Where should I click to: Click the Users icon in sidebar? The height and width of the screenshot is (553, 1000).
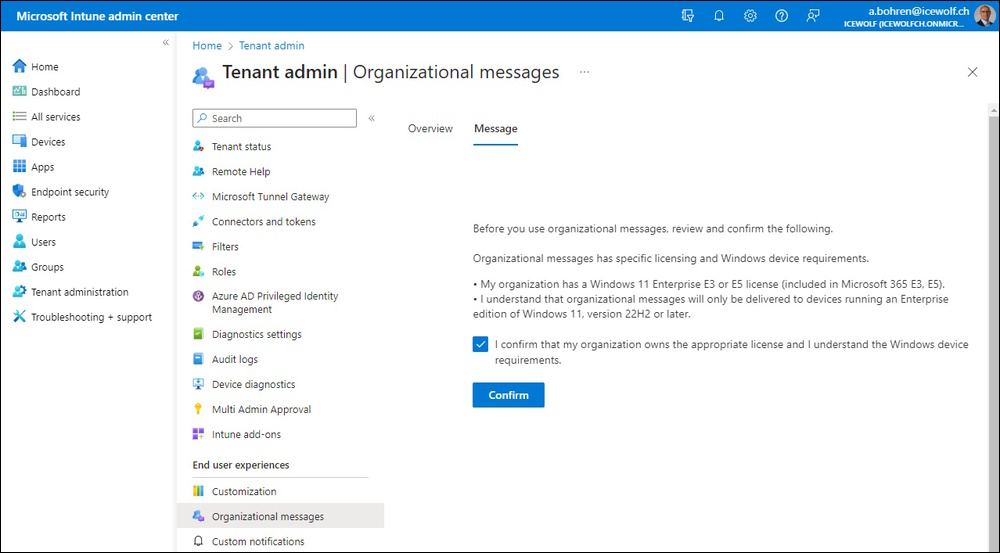(x=20, y=242)
